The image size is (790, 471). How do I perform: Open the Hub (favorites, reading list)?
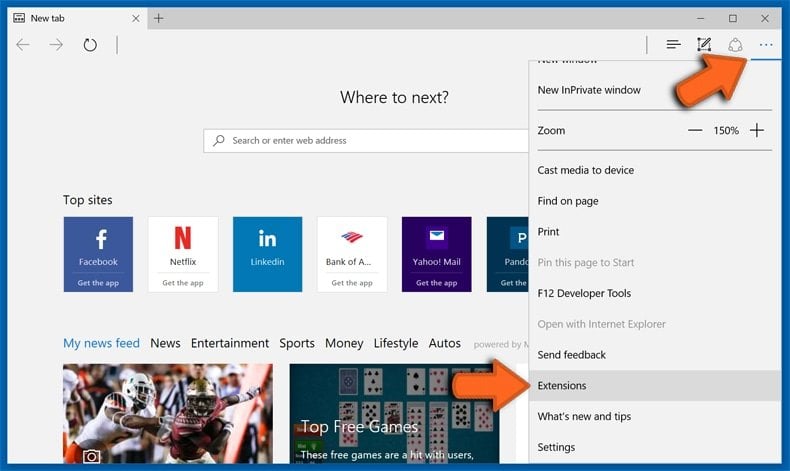pyautogui.click(x=673, y=45)
